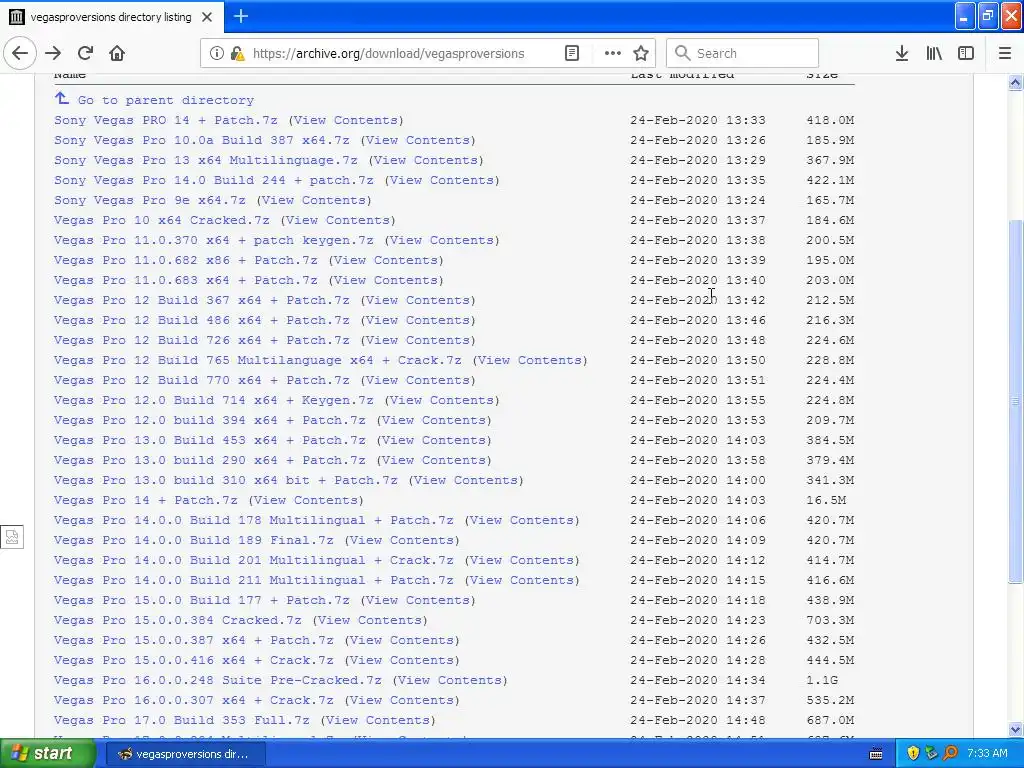Viewport: 1024px width, 768px height.
Task: Open Sony Vegas Pro 13 x64 Multilinguage.7z
Action: (x=206, y=160)
